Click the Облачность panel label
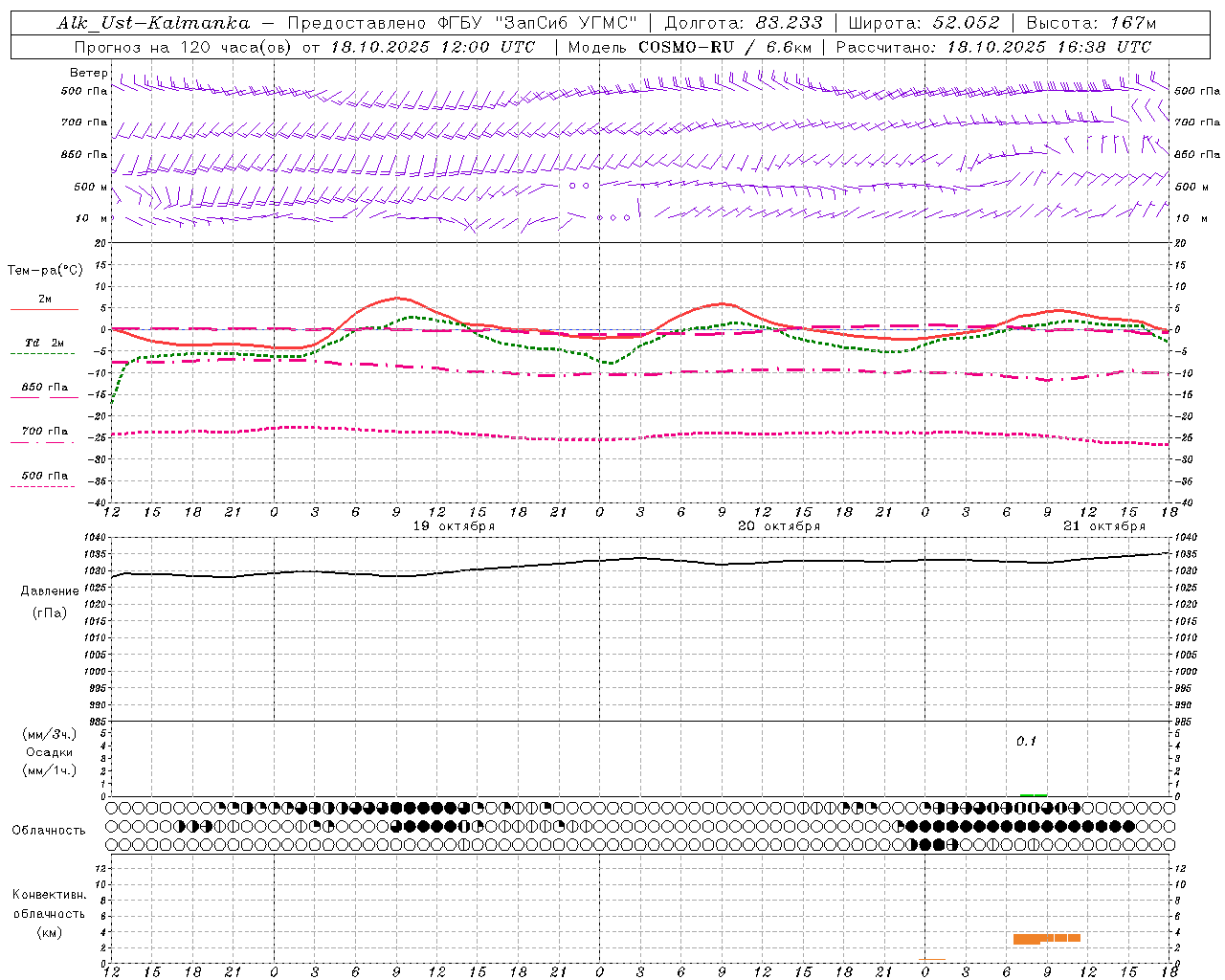This screenshot has width=1225, height=980. (49, 830)
